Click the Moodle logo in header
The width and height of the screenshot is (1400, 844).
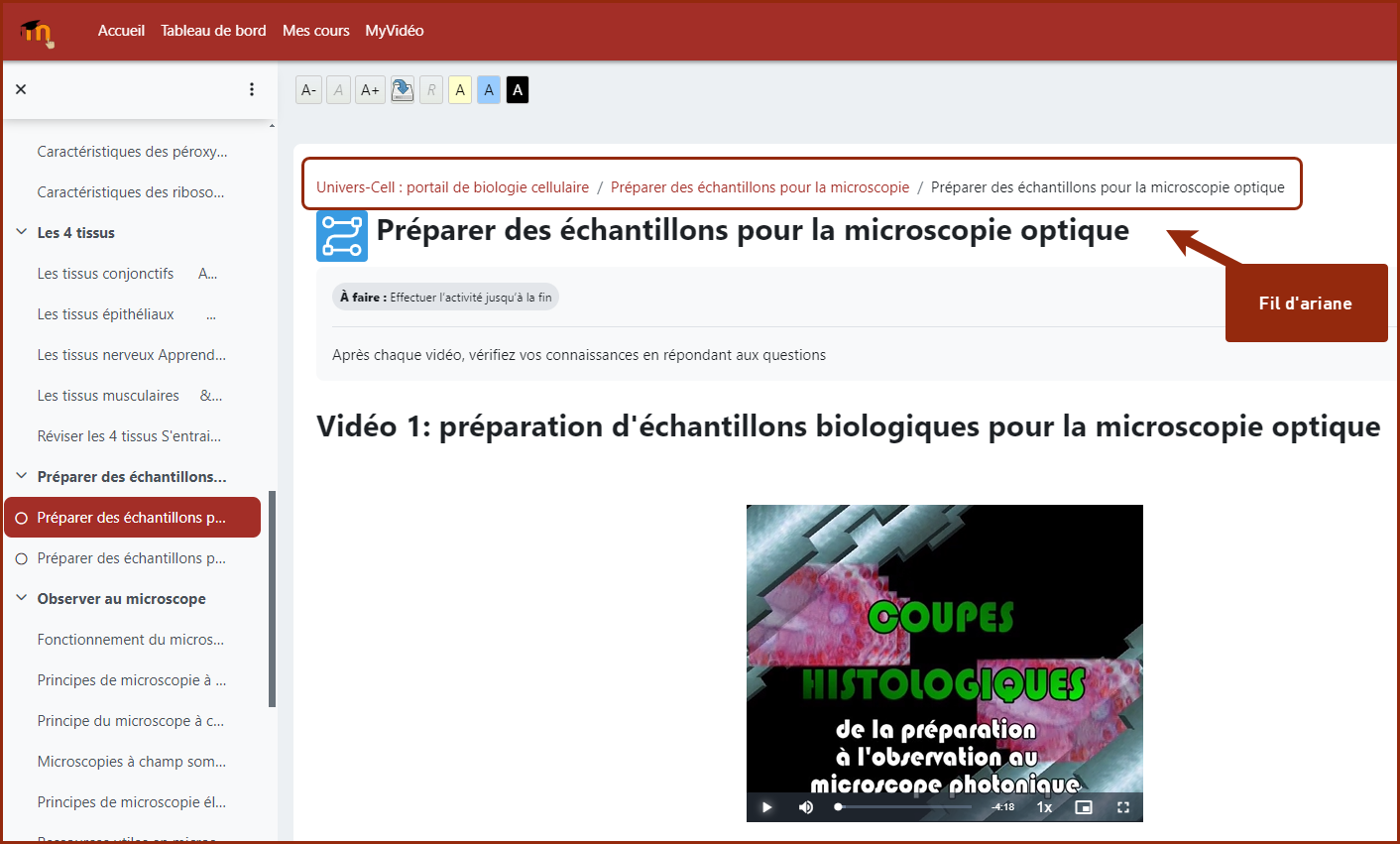37,32
